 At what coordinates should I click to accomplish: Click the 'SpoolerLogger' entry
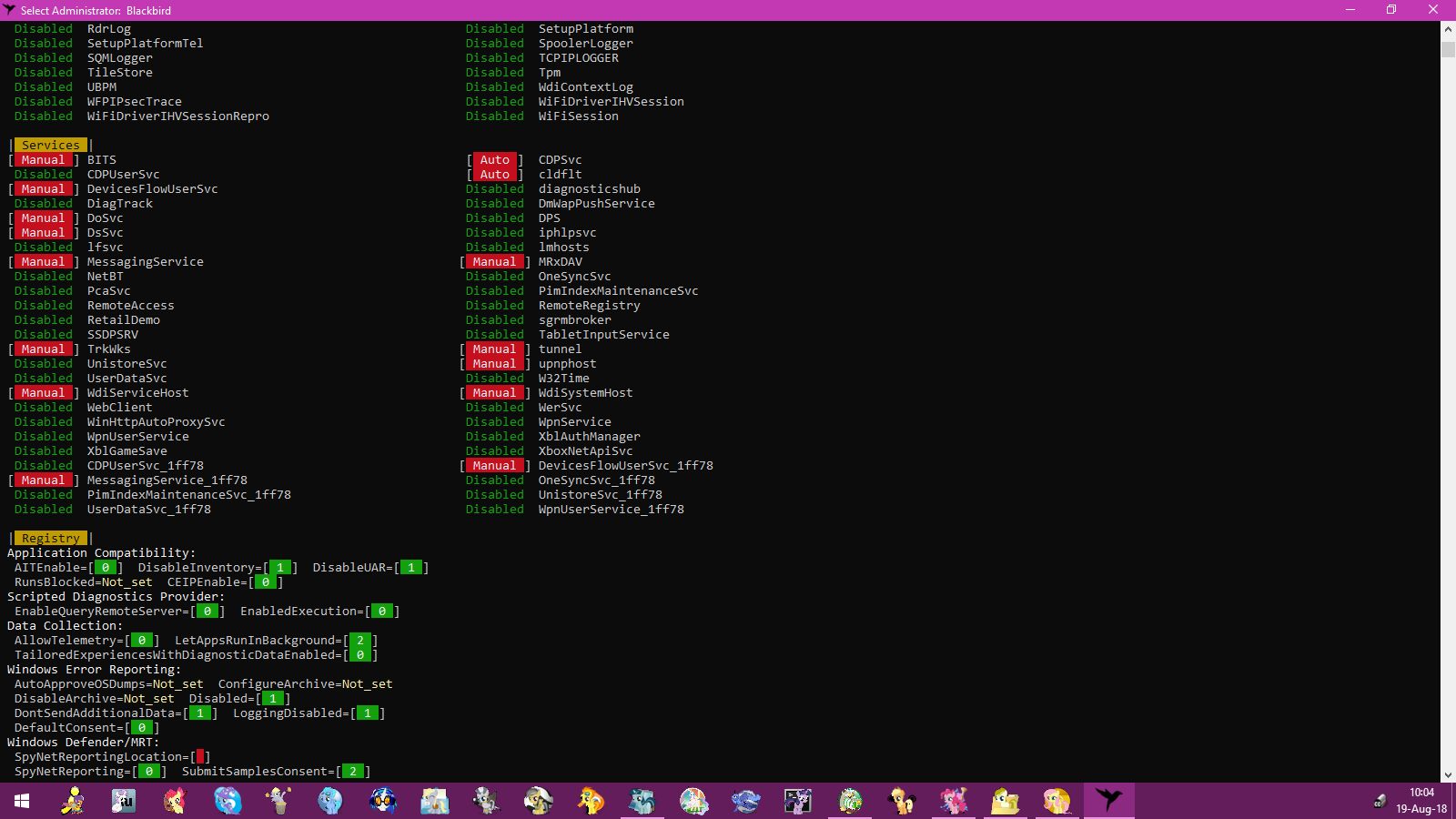586,43
